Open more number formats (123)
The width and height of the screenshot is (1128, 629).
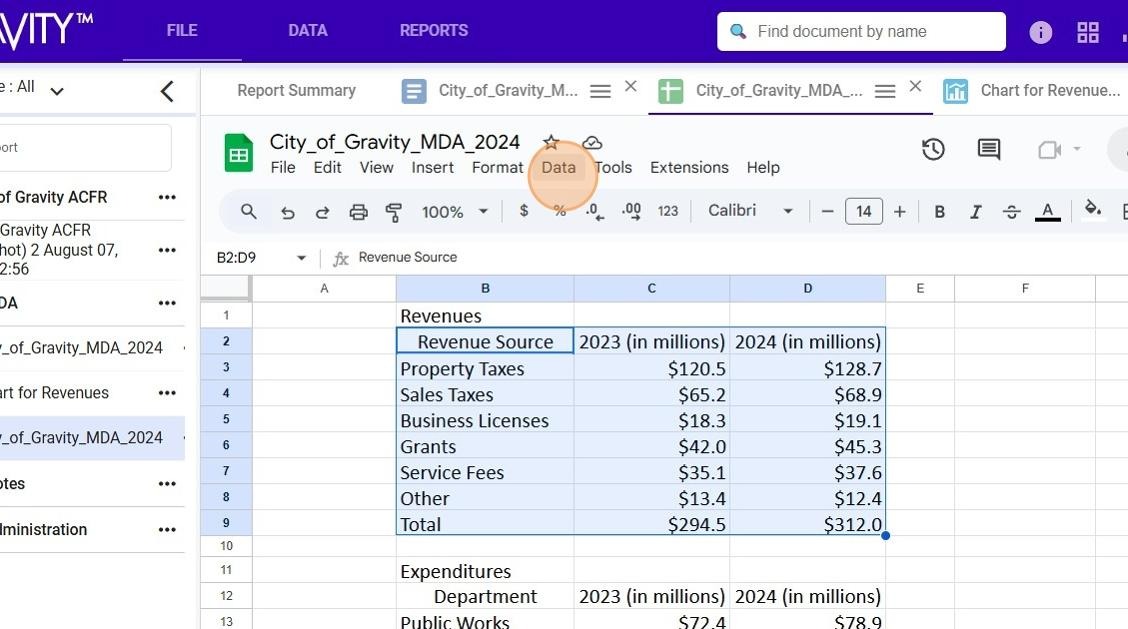pos(668,212)
